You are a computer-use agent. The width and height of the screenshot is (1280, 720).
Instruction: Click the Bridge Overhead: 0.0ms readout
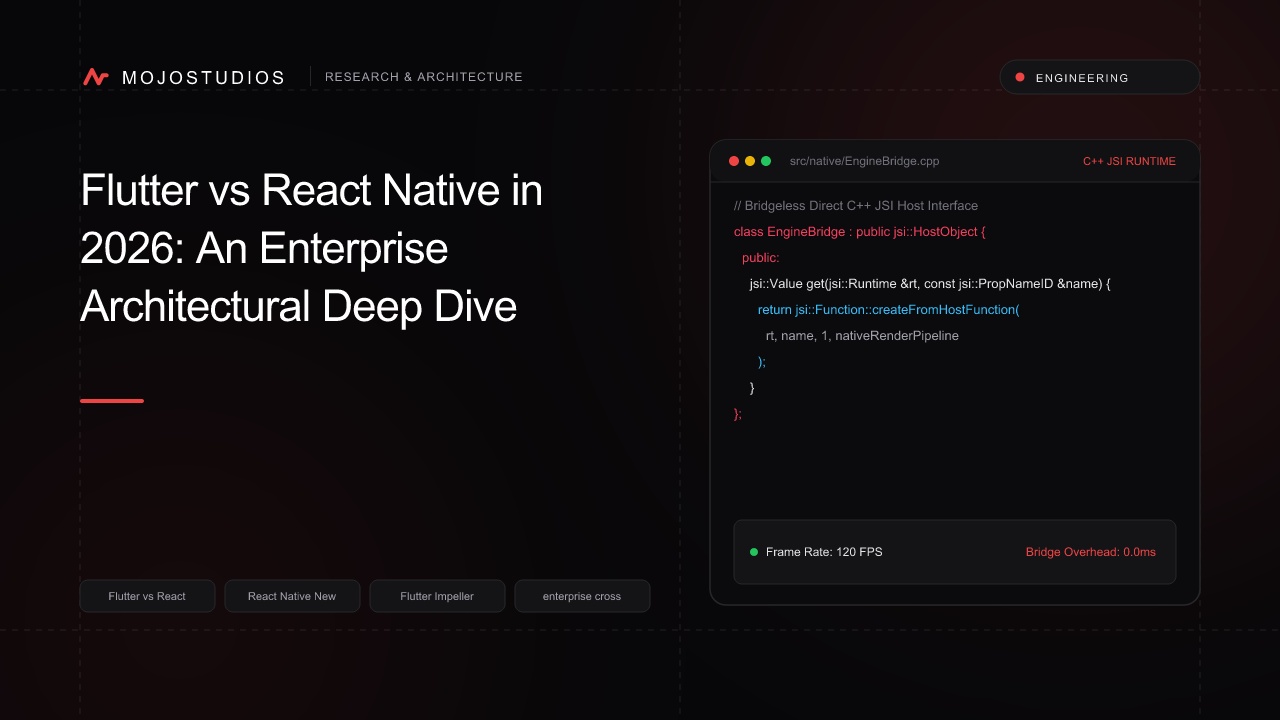(1091, 552)
